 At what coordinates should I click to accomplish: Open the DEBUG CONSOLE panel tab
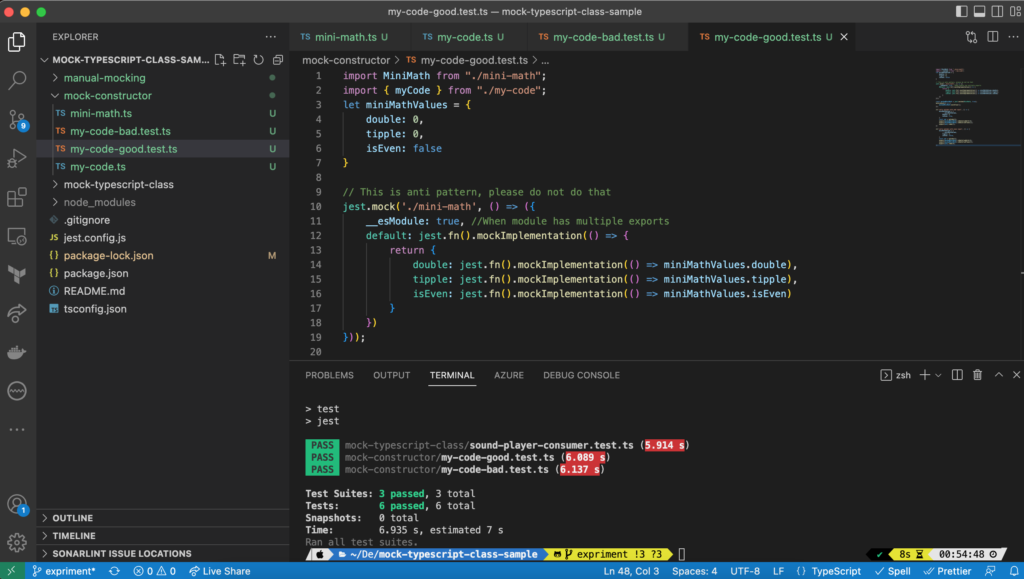(581, 375)
